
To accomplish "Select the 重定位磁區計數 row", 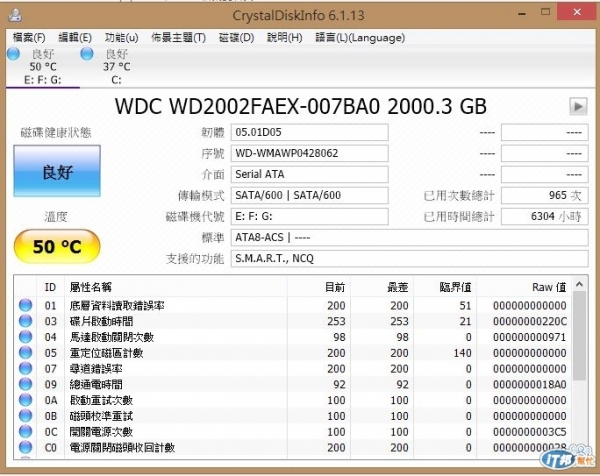I will pyautogui.click(x=293, y=352).
